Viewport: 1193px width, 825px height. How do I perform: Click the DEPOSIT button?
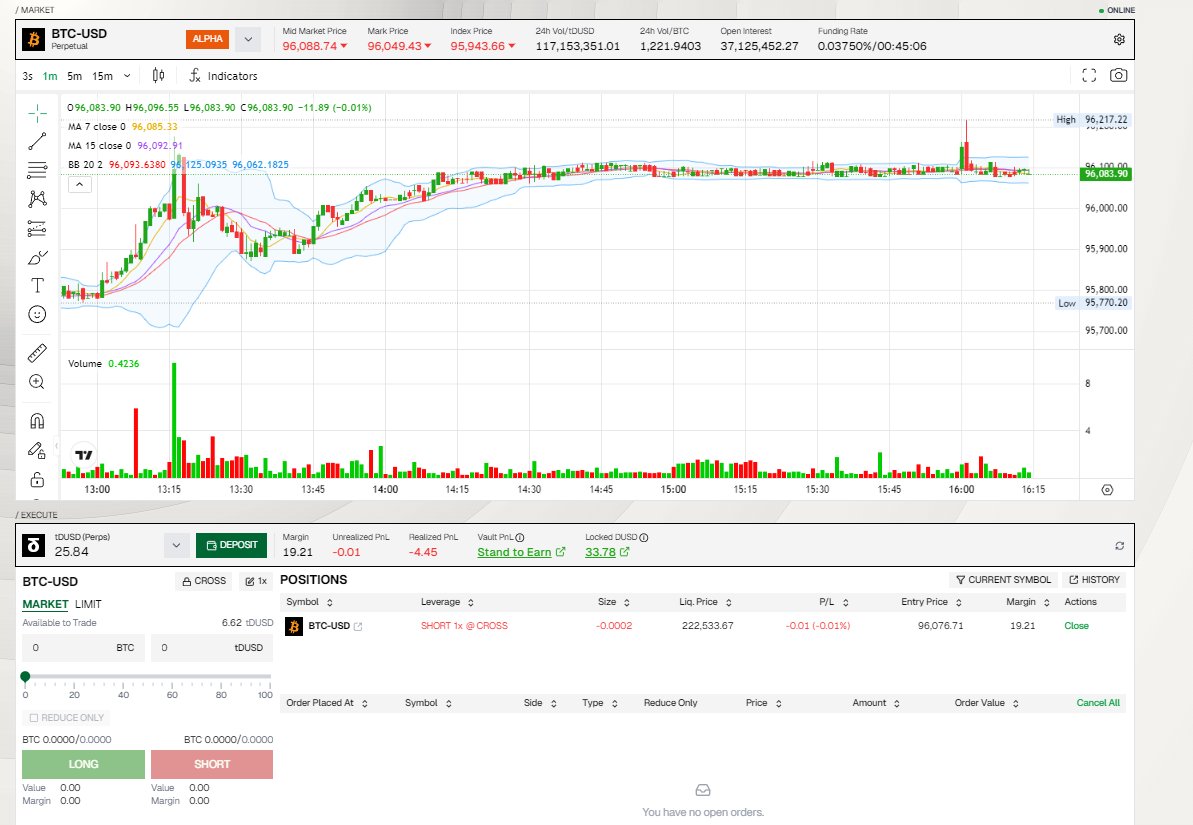point(231,546)
